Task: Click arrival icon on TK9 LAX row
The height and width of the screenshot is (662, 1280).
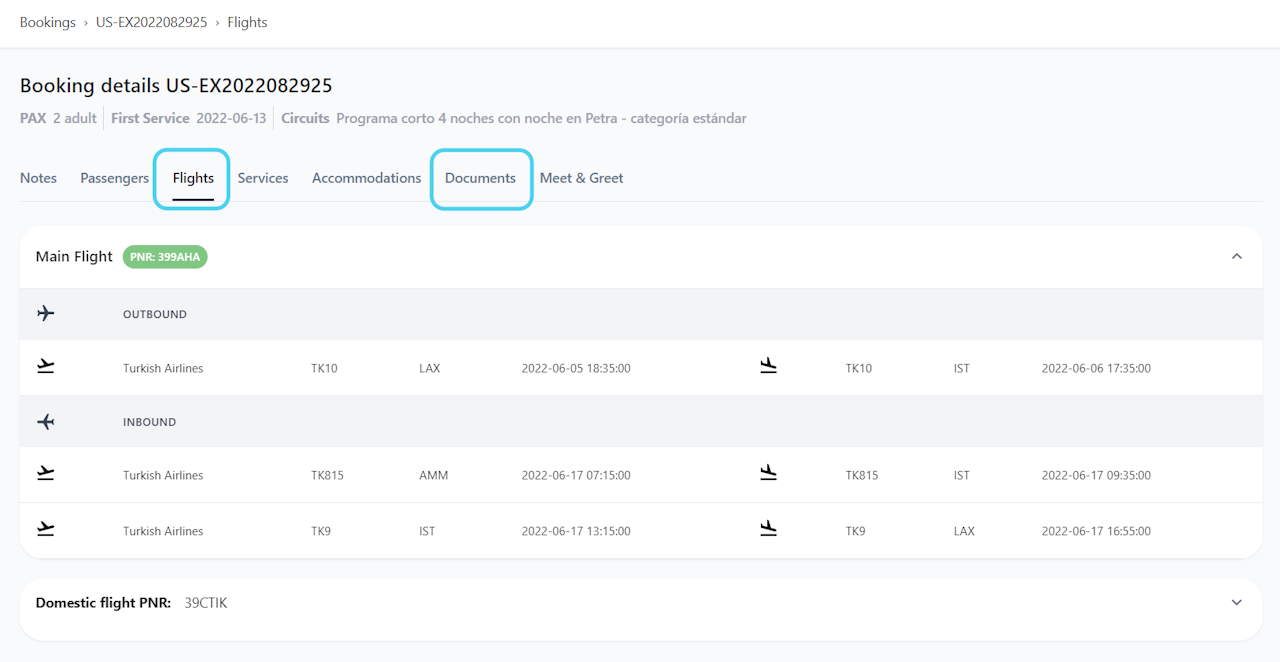Action: pyautogui.click(x=768, y=530)
